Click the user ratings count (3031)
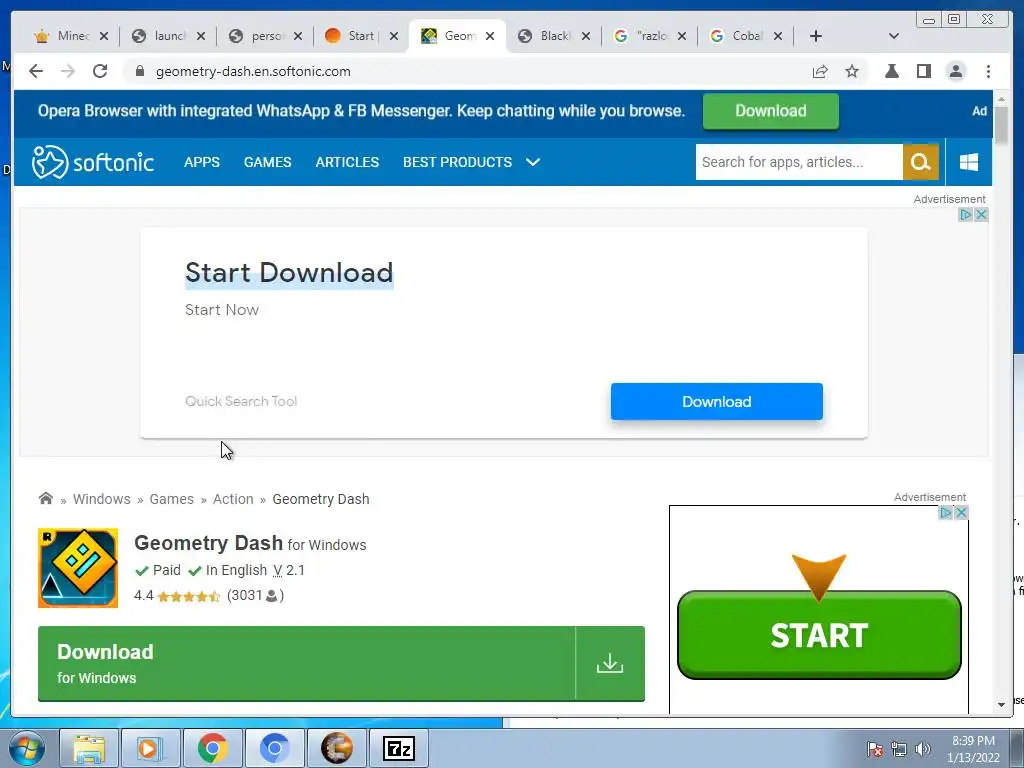This screenshot has height=768, width=1024. [255, 595]
